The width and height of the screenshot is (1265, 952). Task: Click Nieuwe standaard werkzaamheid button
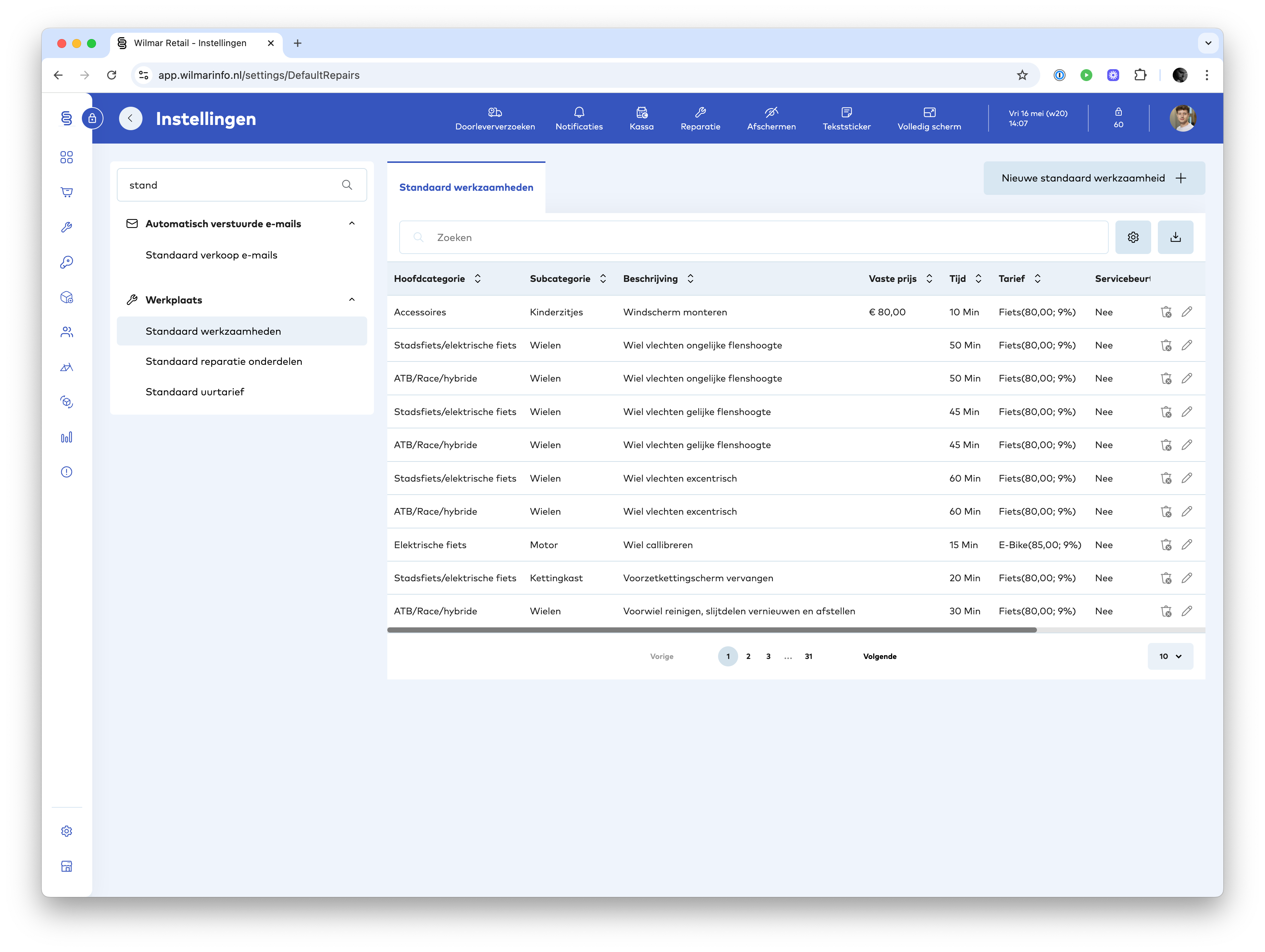[x=1093, y=178]
